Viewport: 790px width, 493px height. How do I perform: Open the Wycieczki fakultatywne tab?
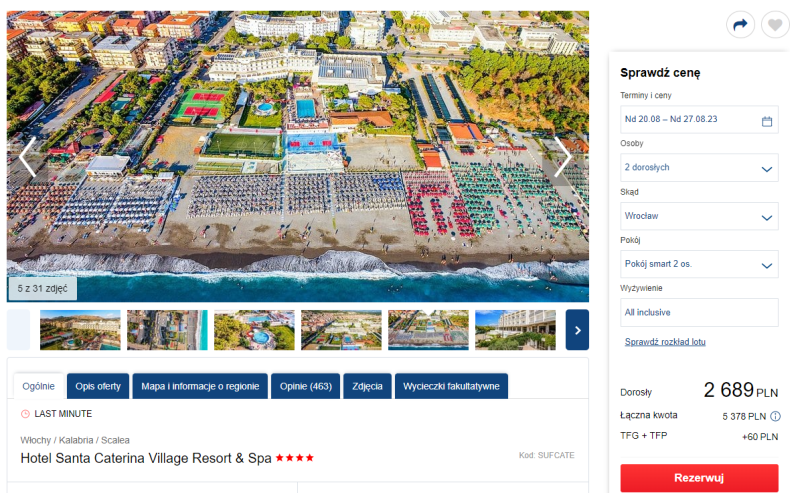tap(451, 386)
